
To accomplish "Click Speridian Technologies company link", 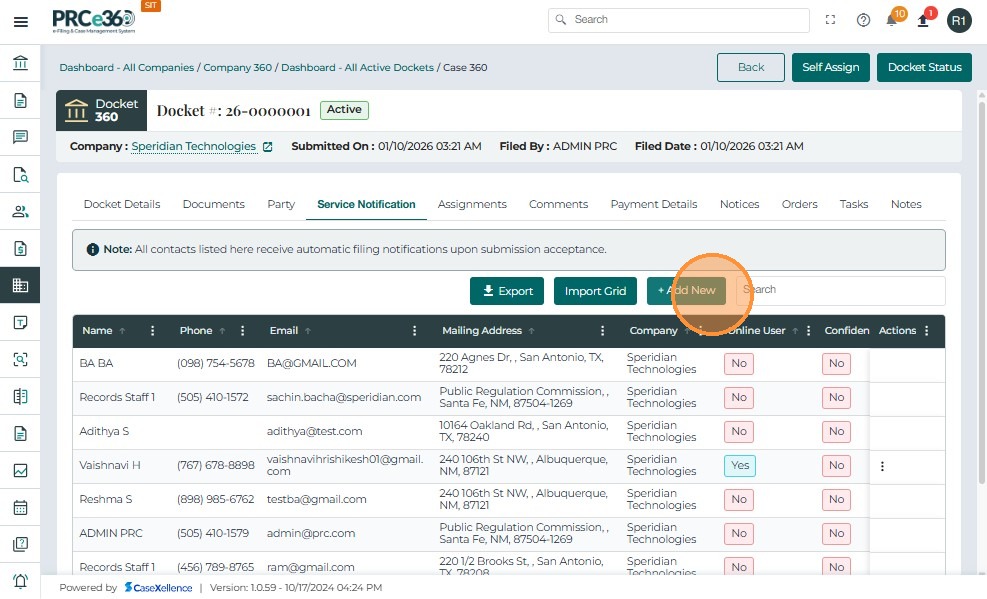I will click(x=194, y=146).
